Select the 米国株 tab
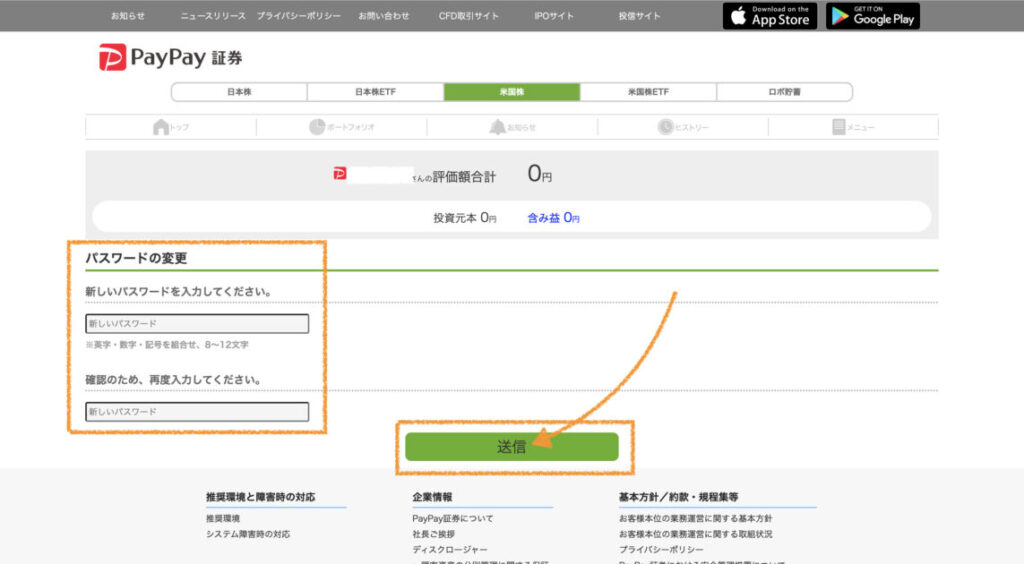 click(x=512, y=92)
